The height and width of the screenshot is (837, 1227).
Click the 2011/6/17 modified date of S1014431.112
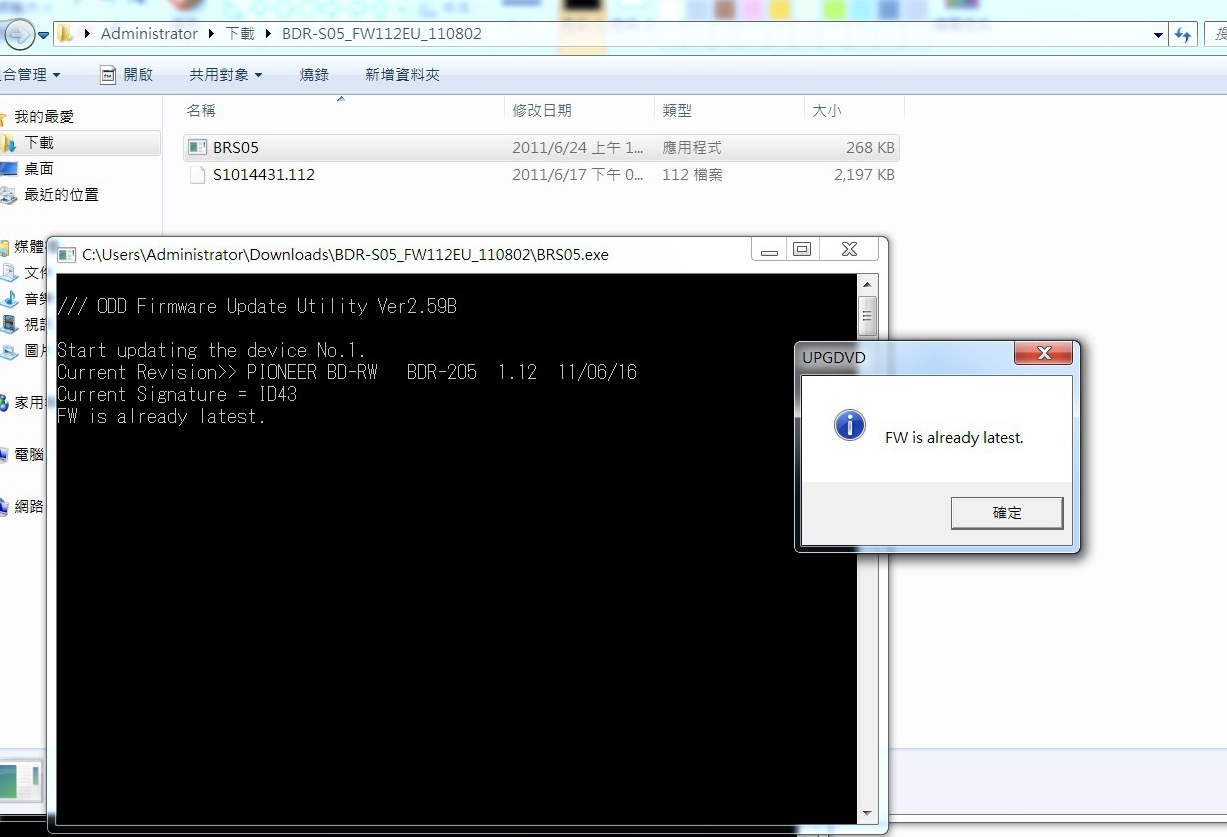click(x=578, y=175)
